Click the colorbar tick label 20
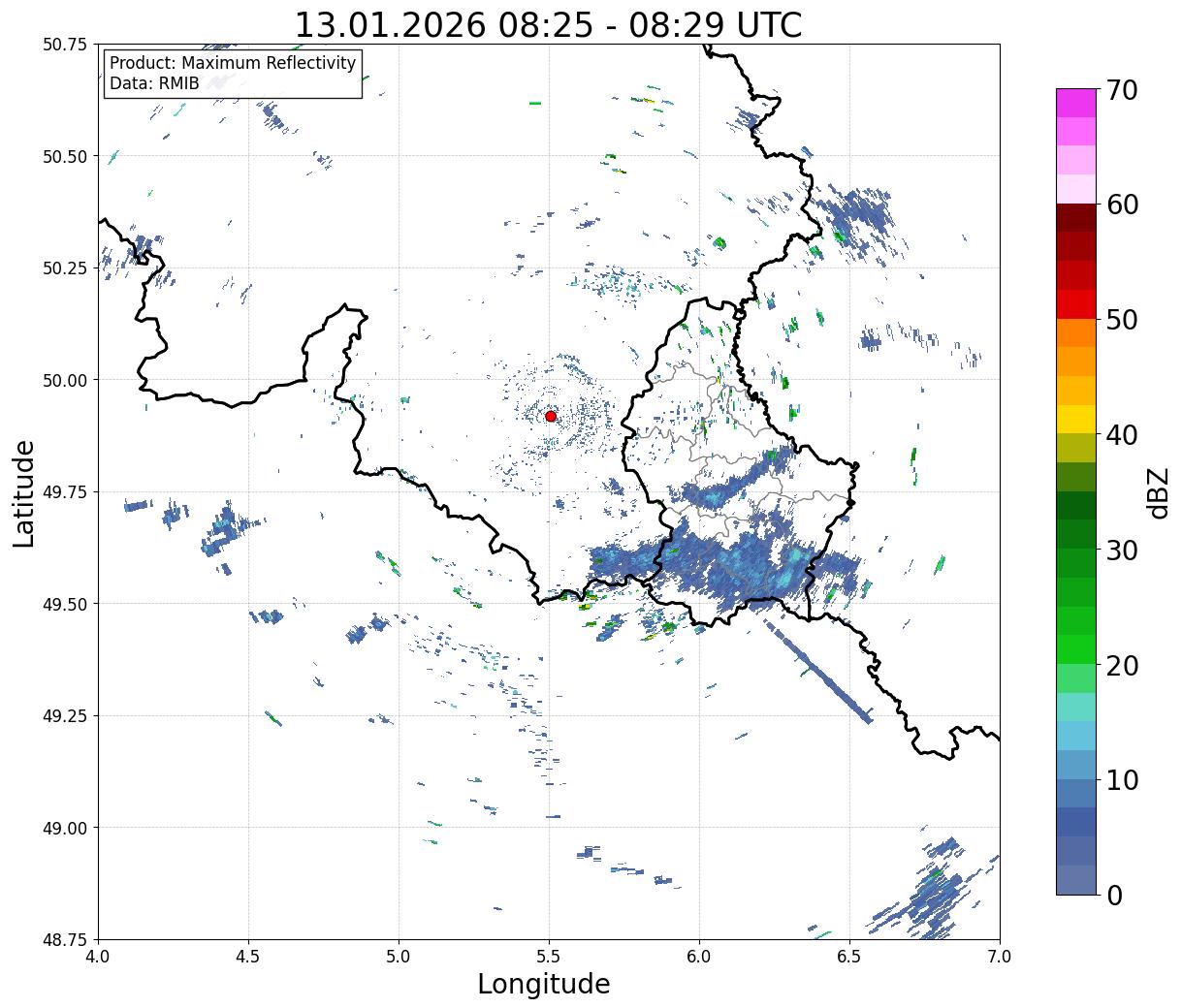1182x1008 pixels. pos(1122,665)
